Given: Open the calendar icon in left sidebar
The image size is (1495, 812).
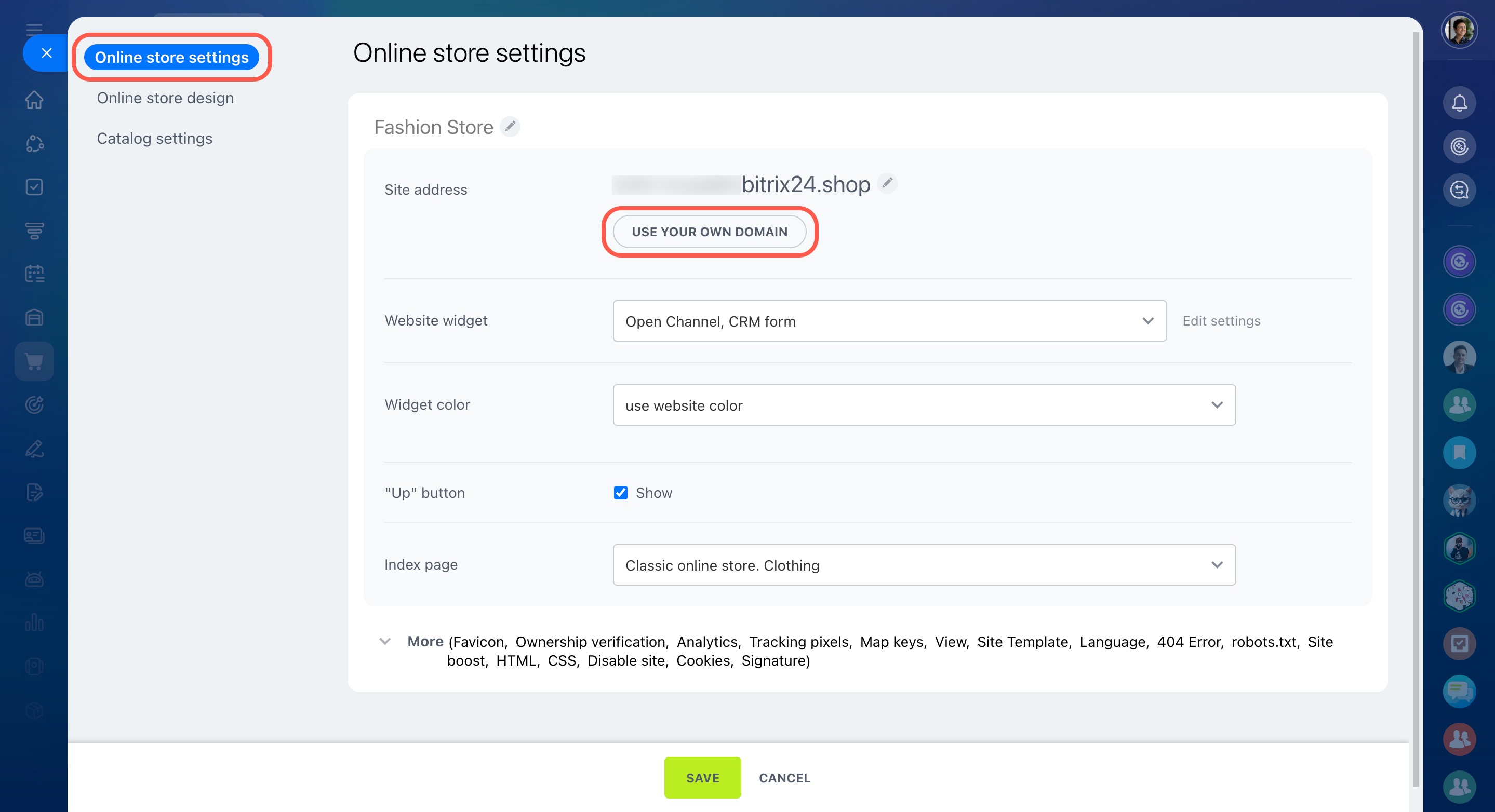Looking at the screenshot, I should click(34, 274).
